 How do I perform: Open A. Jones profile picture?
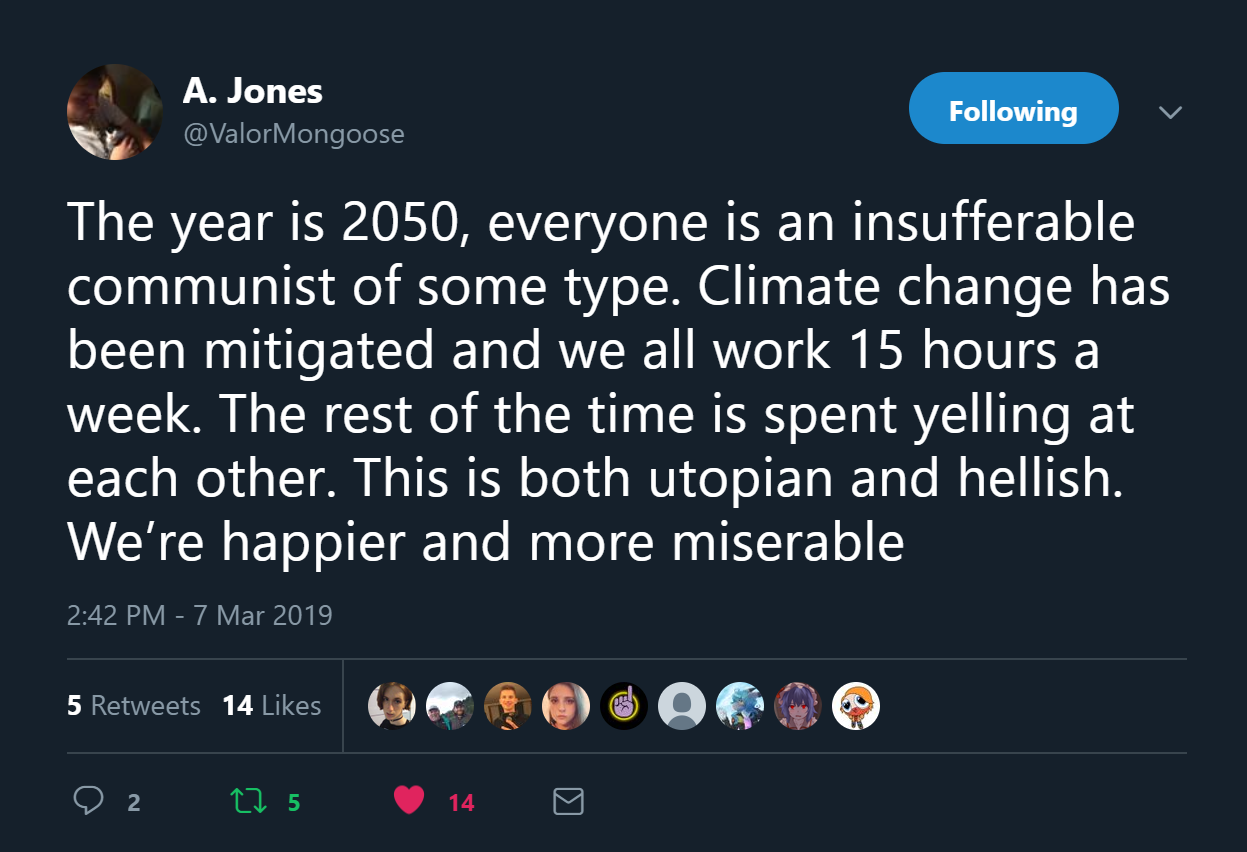click(115, 112)
